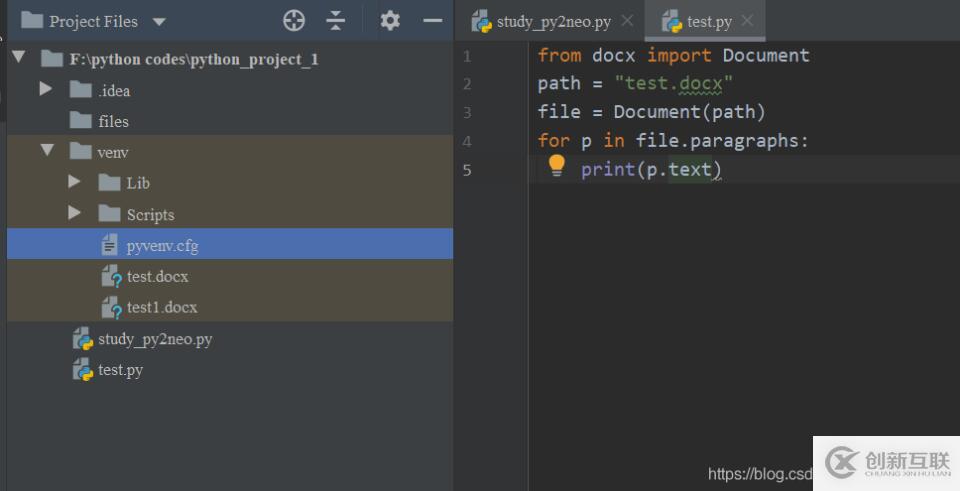Click the test1.docx file icon
Screen dimensions: 960x491
tap(111, 307)
